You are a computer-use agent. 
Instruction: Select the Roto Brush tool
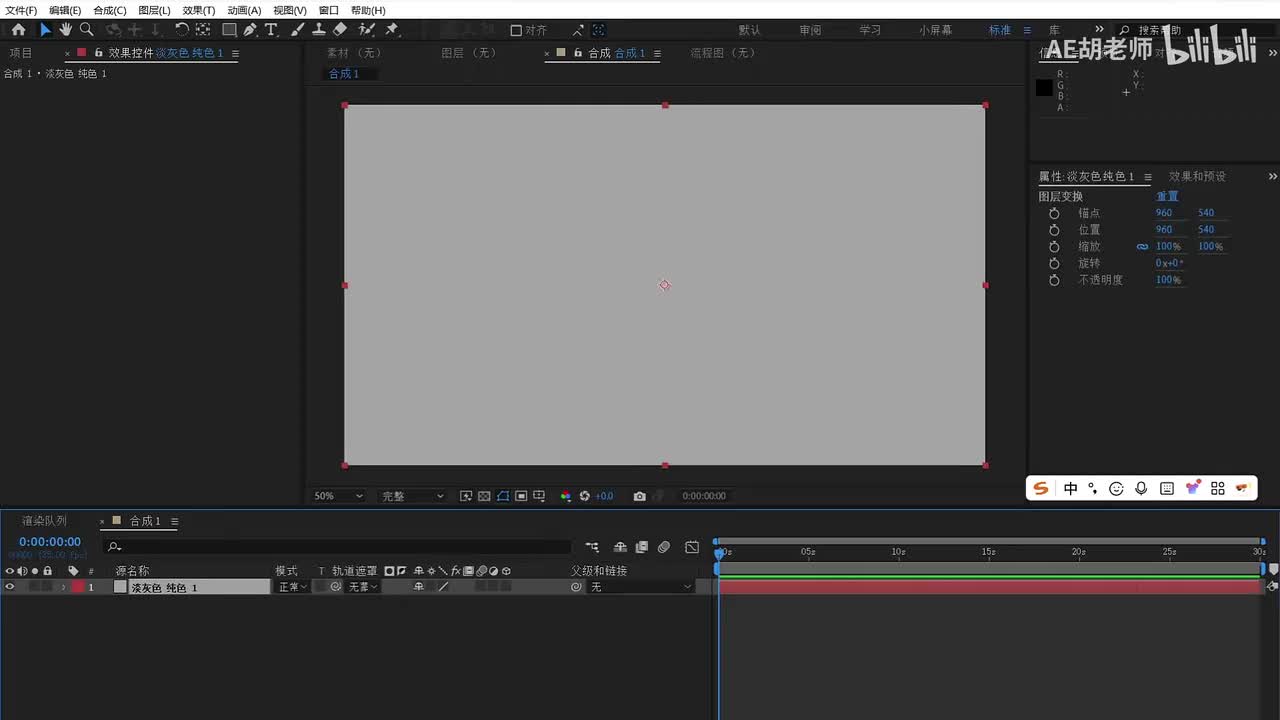pos(367,30)
